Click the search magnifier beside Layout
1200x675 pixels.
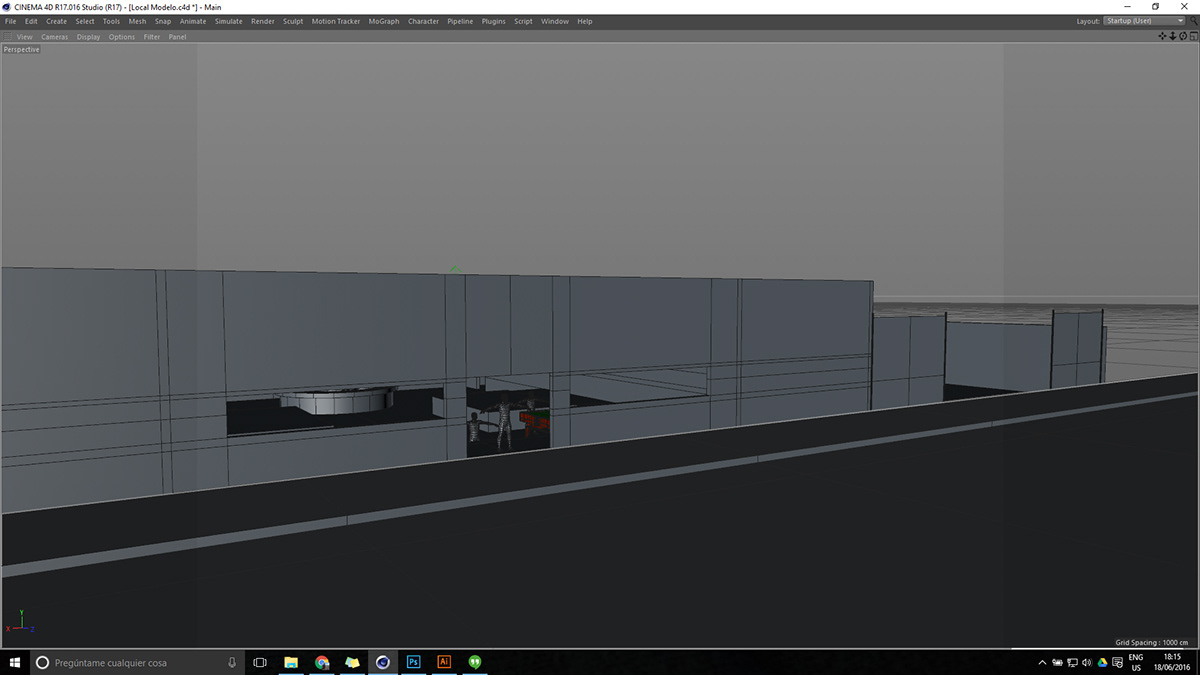click(1194, 21)
